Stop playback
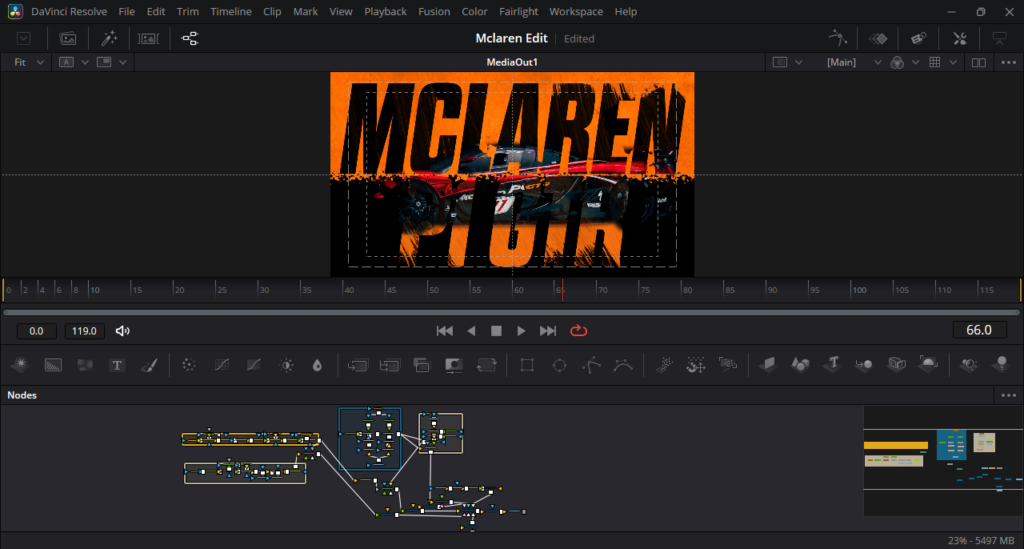Screen dimensions: 1024x549 pyautogui.click(x=496, y=331)
